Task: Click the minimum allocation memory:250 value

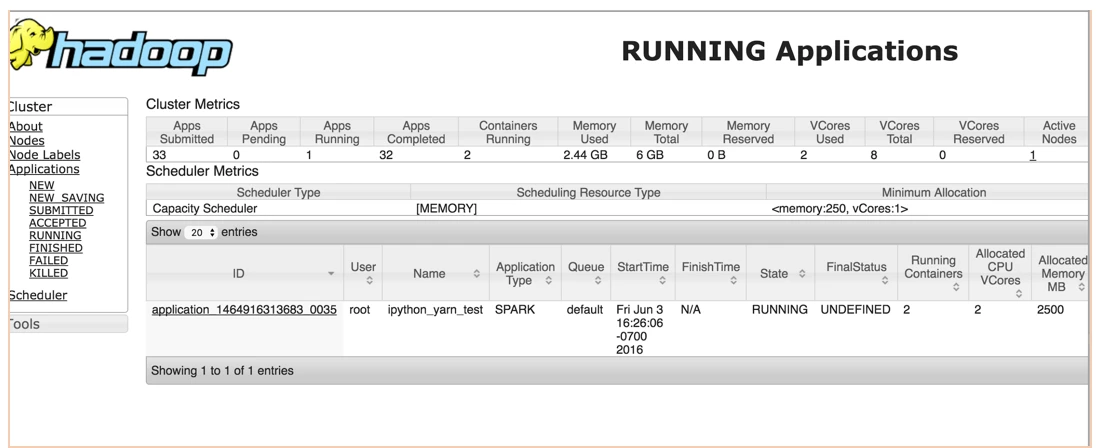Action: point(839,209)
